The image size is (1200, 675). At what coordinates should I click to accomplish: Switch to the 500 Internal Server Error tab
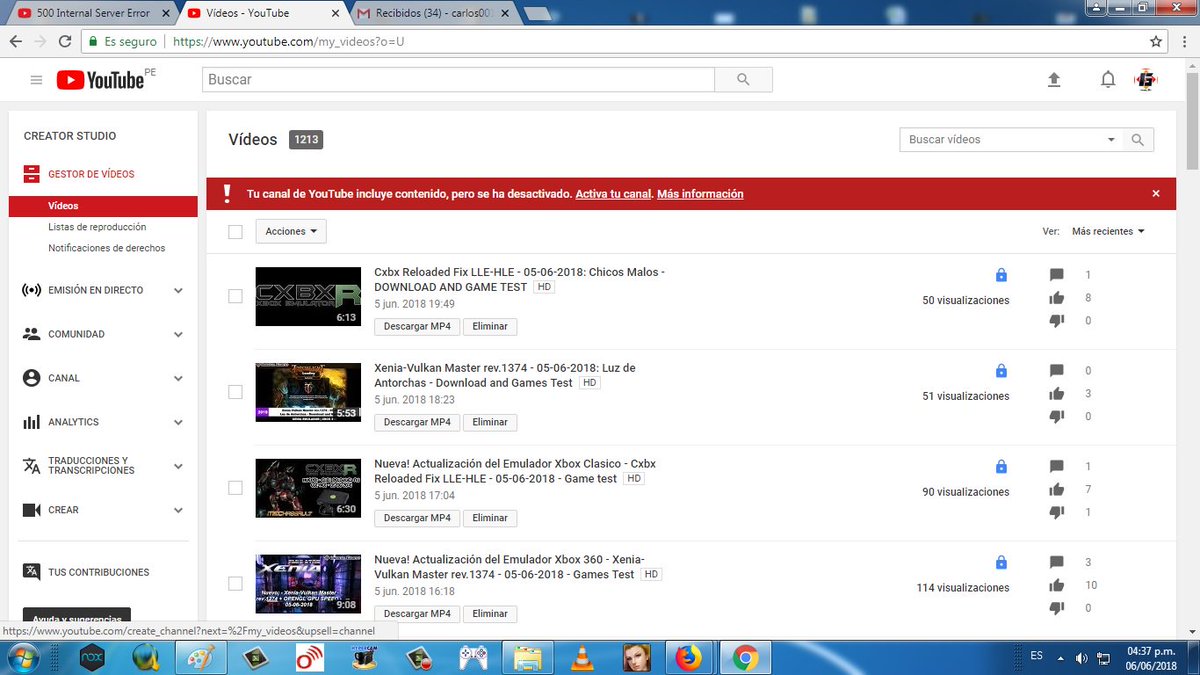pyautogui.click(x=92, y=13)
